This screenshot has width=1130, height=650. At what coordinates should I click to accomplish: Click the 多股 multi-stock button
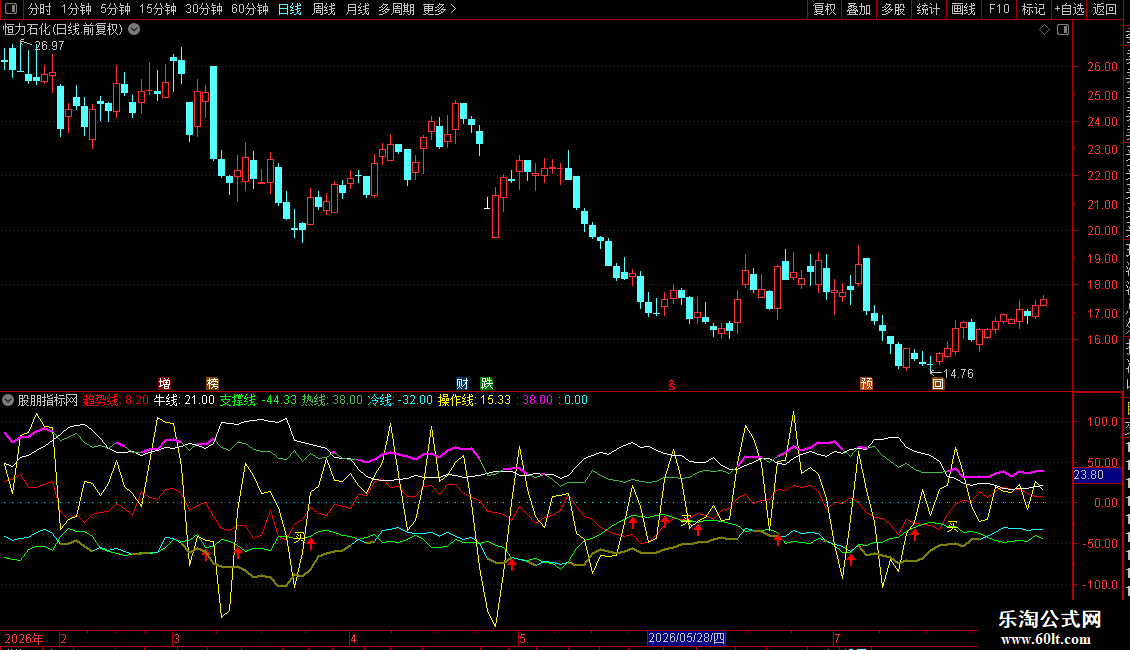893,9
